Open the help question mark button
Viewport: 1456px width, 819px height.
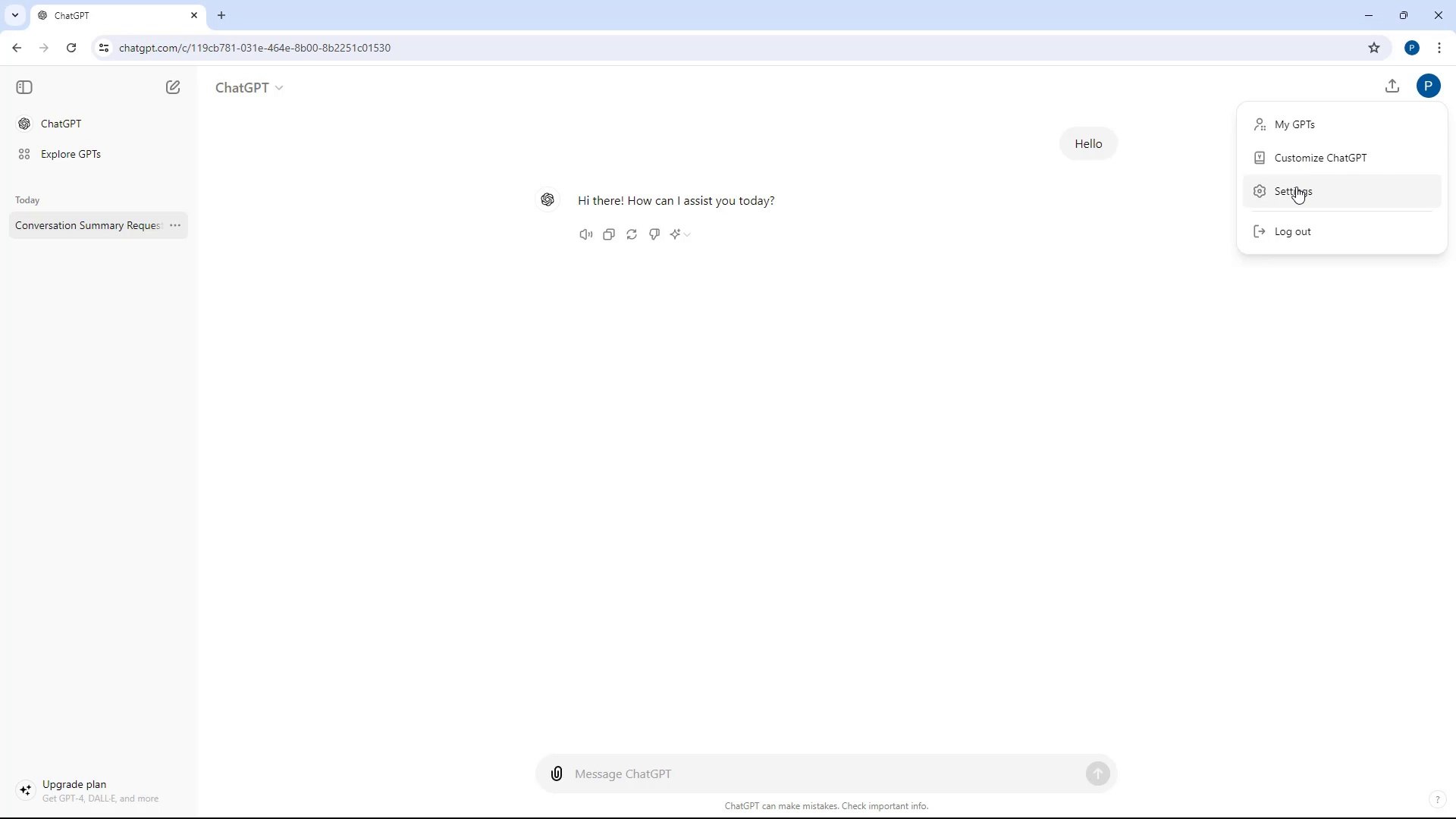[1437, 799]
